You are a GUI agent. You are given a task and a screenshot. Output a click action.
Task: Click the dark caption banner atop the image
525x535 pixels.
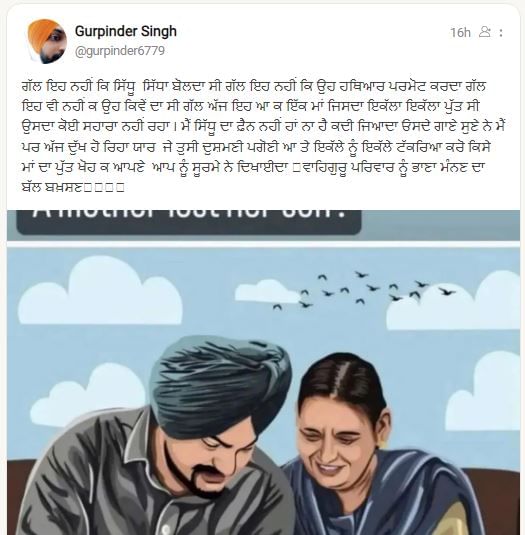(x=189, y=222)
